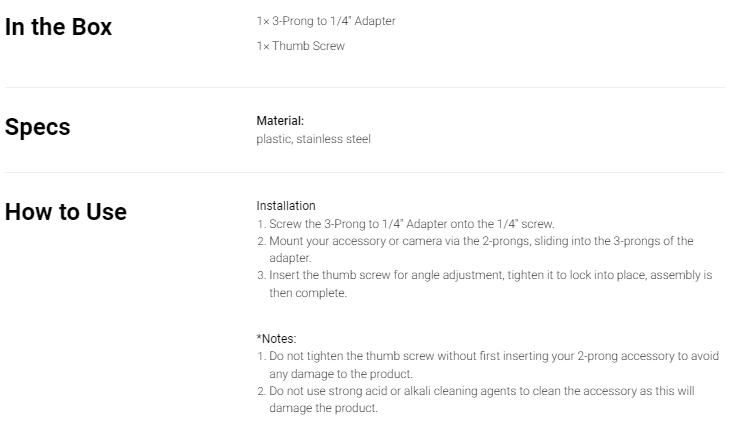
Task: Click the 'How to Use' heading
Action: point(66,212)
